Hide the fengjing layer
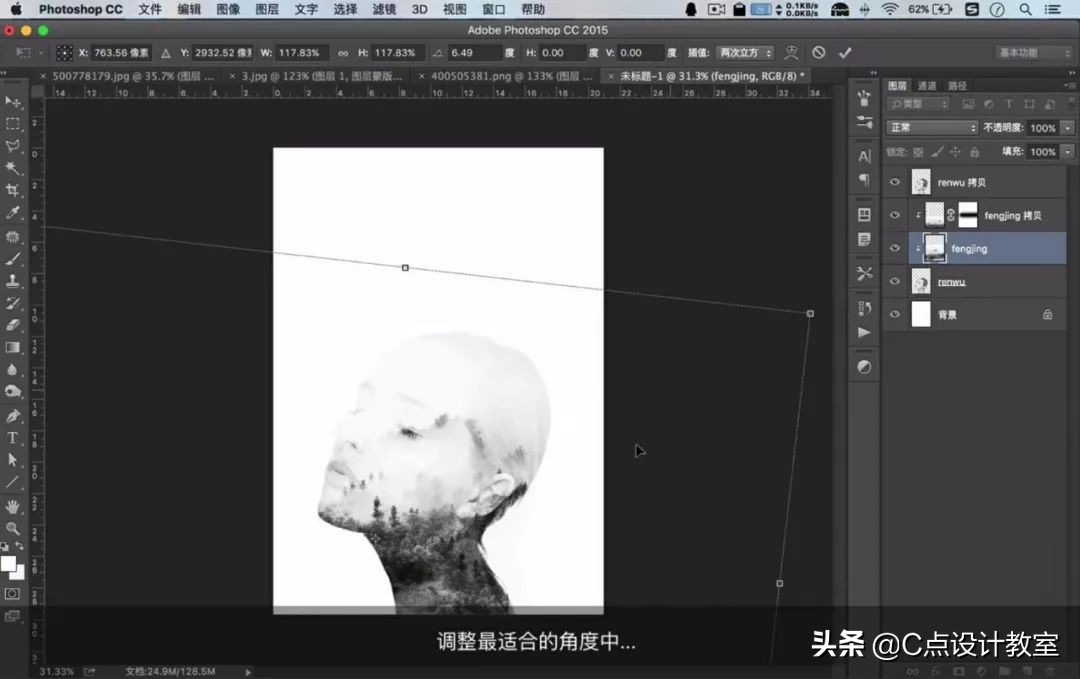The width and height of the screenshot is (1080, 679). coord(895,249)
